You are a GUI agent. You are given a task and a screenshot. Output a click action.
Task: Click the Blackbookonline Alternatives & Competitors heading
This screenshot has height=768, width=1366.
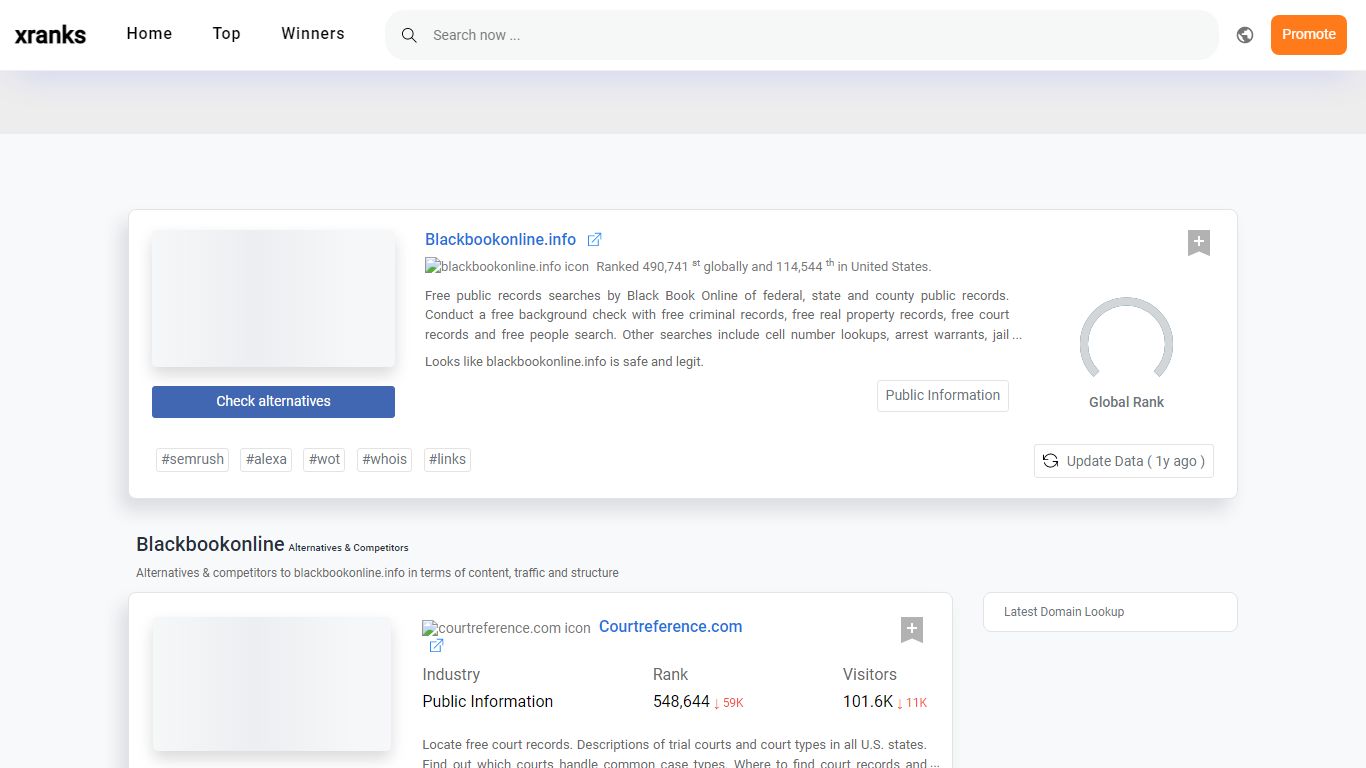272,545
